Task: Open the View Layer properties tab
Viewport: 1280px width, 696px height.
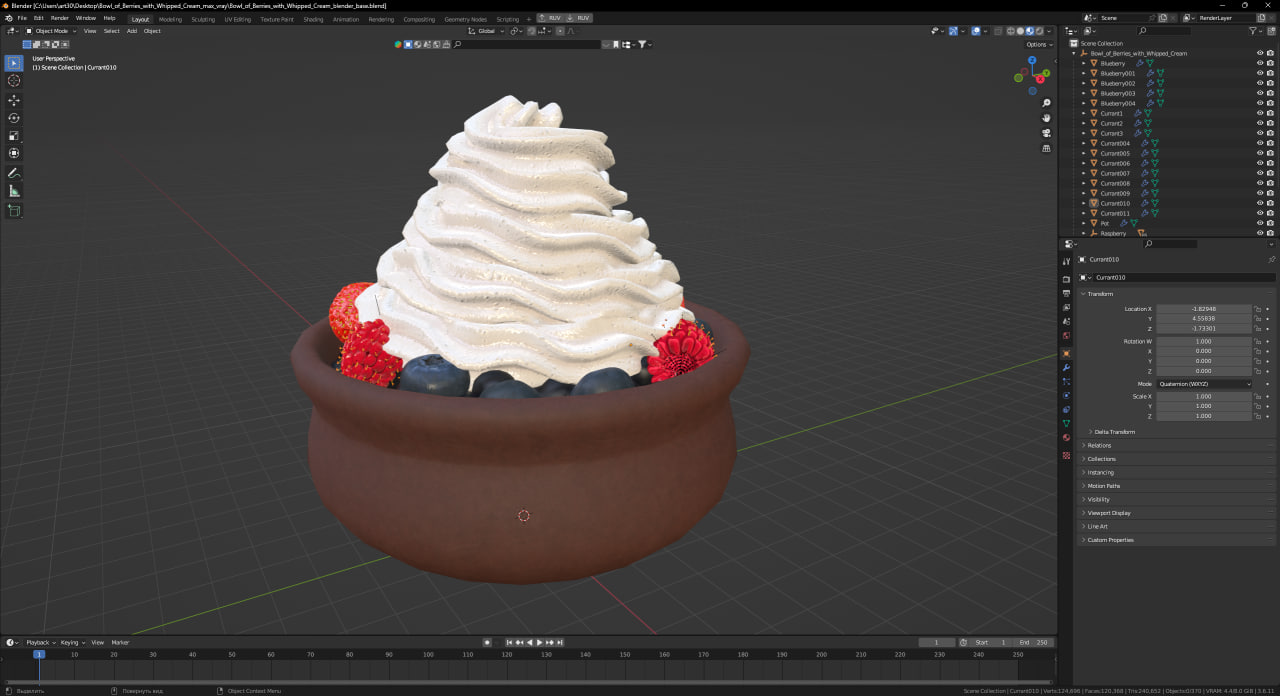Action: click(1066, 307)
